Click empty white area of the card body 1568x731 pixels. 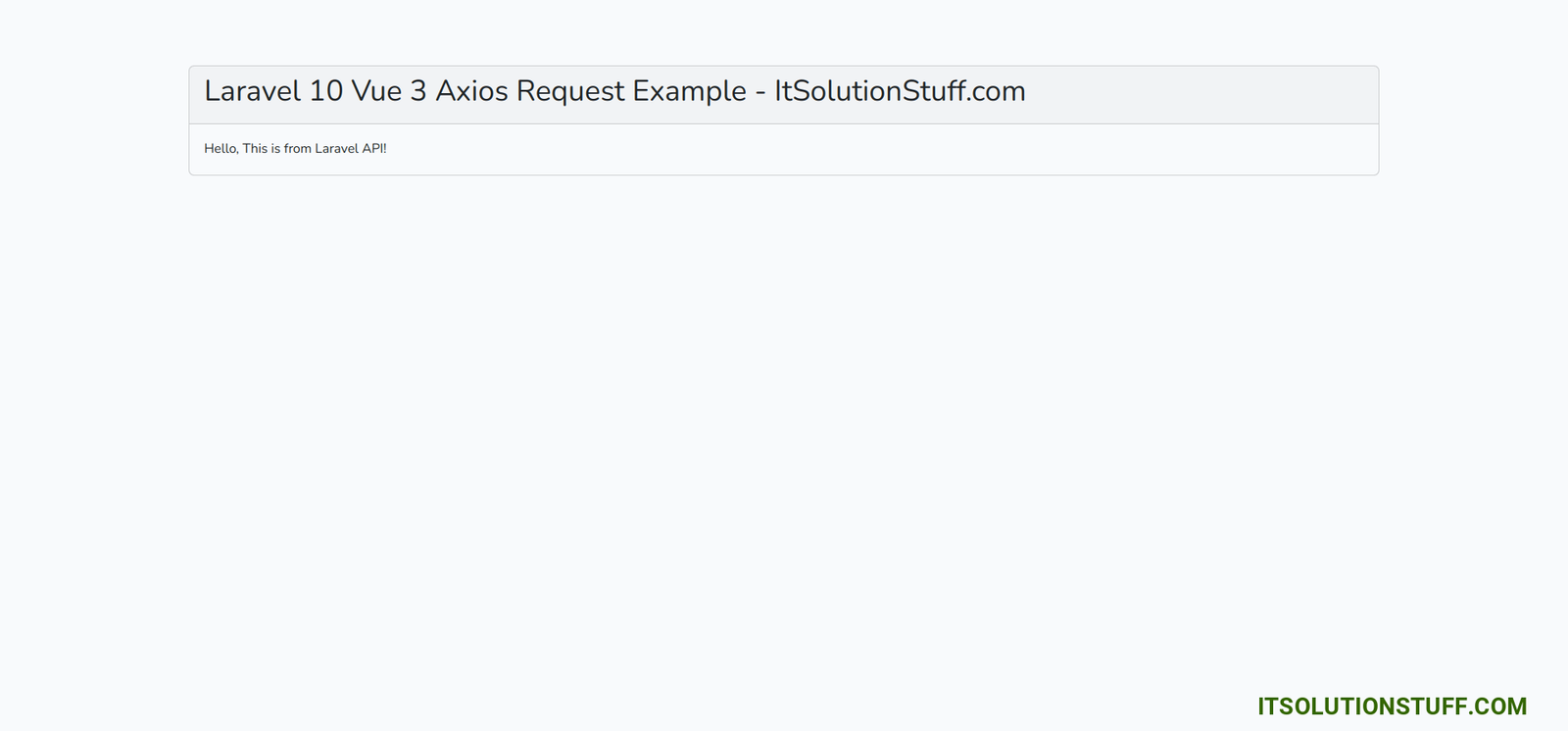[x=882, y=150]
